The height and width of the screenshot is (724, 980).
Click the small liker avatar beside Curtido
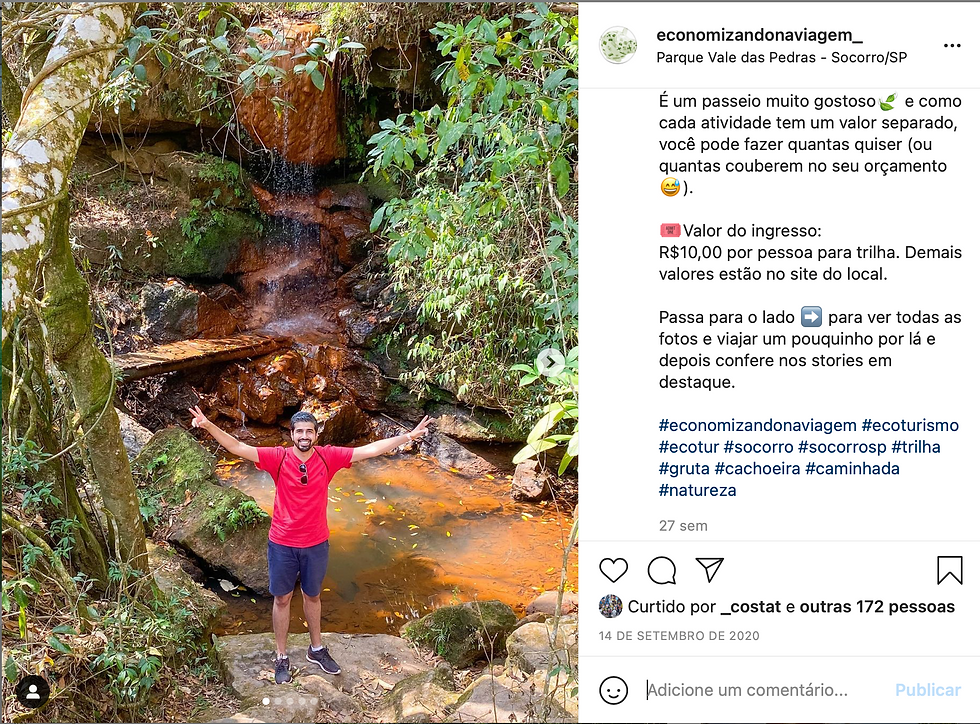pyautogui.click(x=610, y=606)
